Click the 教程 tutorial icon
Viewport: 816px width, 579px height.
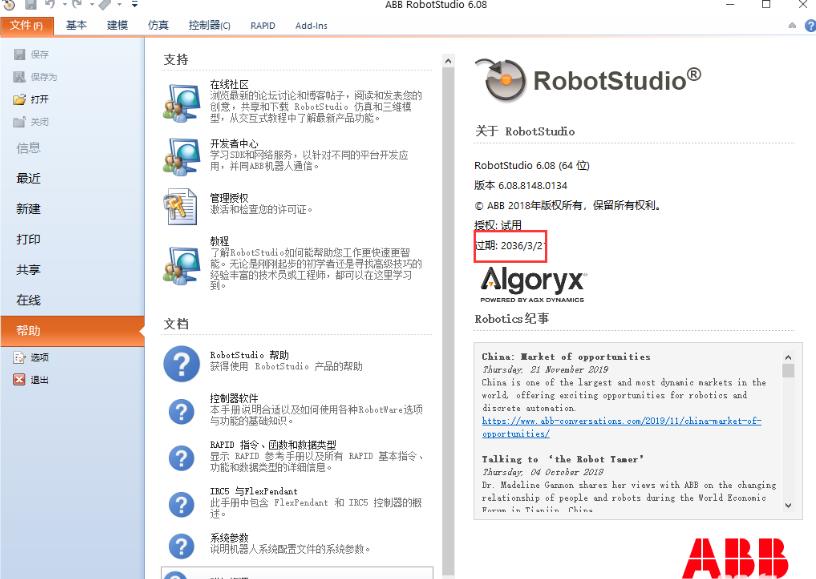(x=181, y=265)
